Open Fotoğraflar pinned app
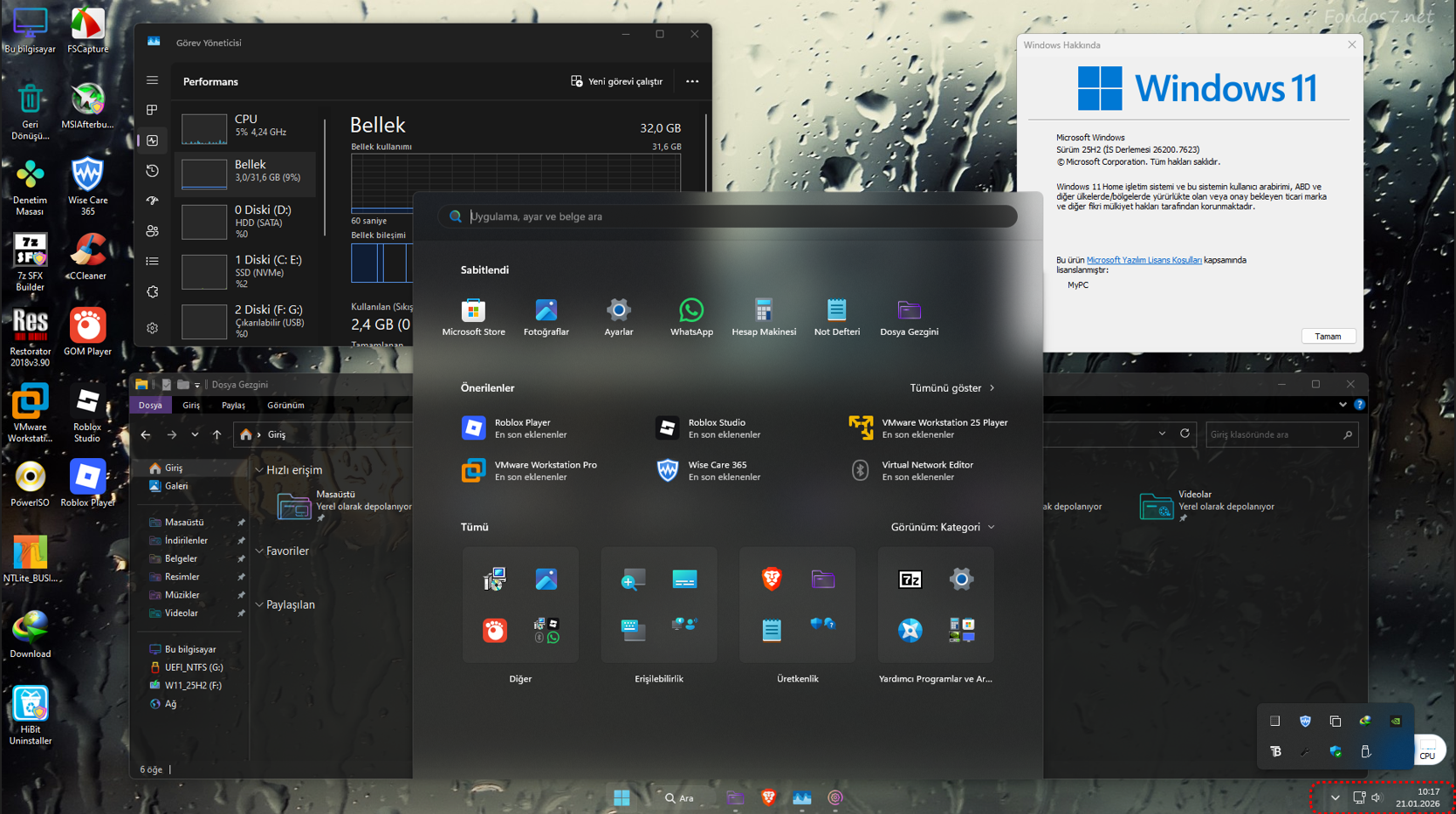Image resolution: width=1456 pixels, height=814 pixels. point(546,318)
